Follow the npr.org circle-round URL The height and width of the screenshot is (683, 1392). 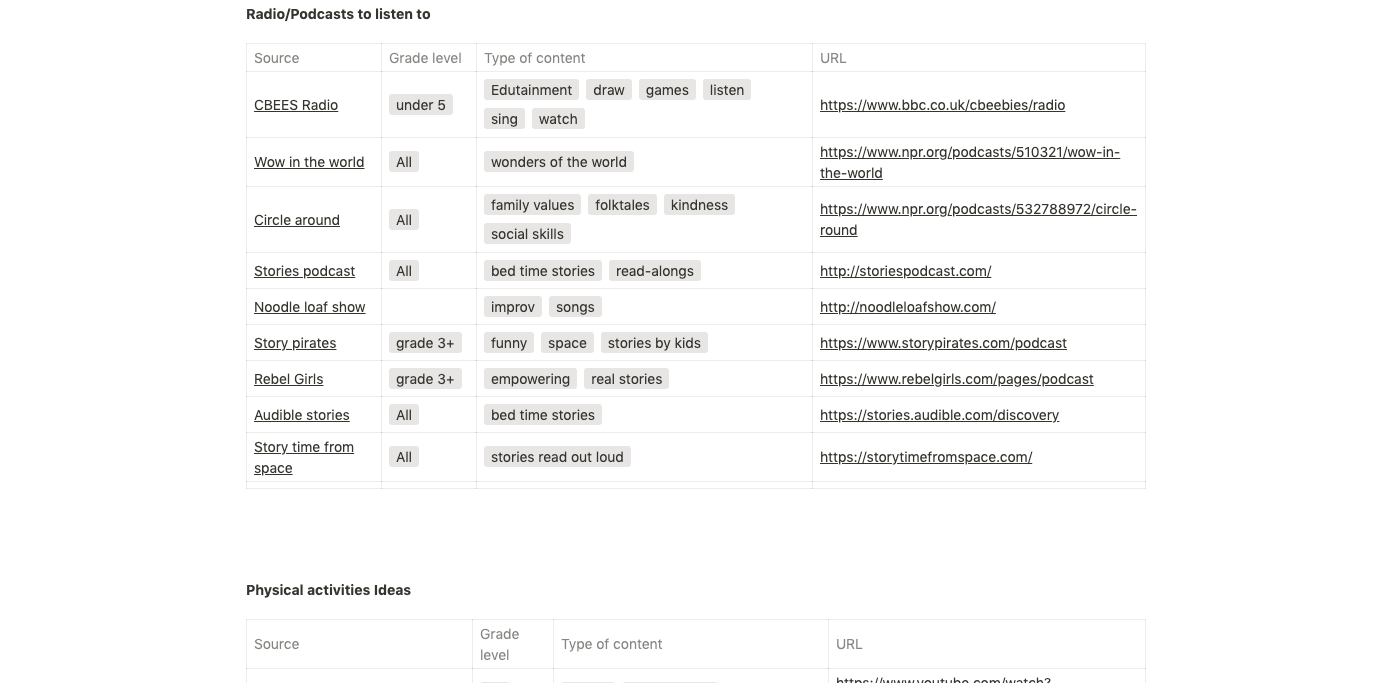click(978, 220)
